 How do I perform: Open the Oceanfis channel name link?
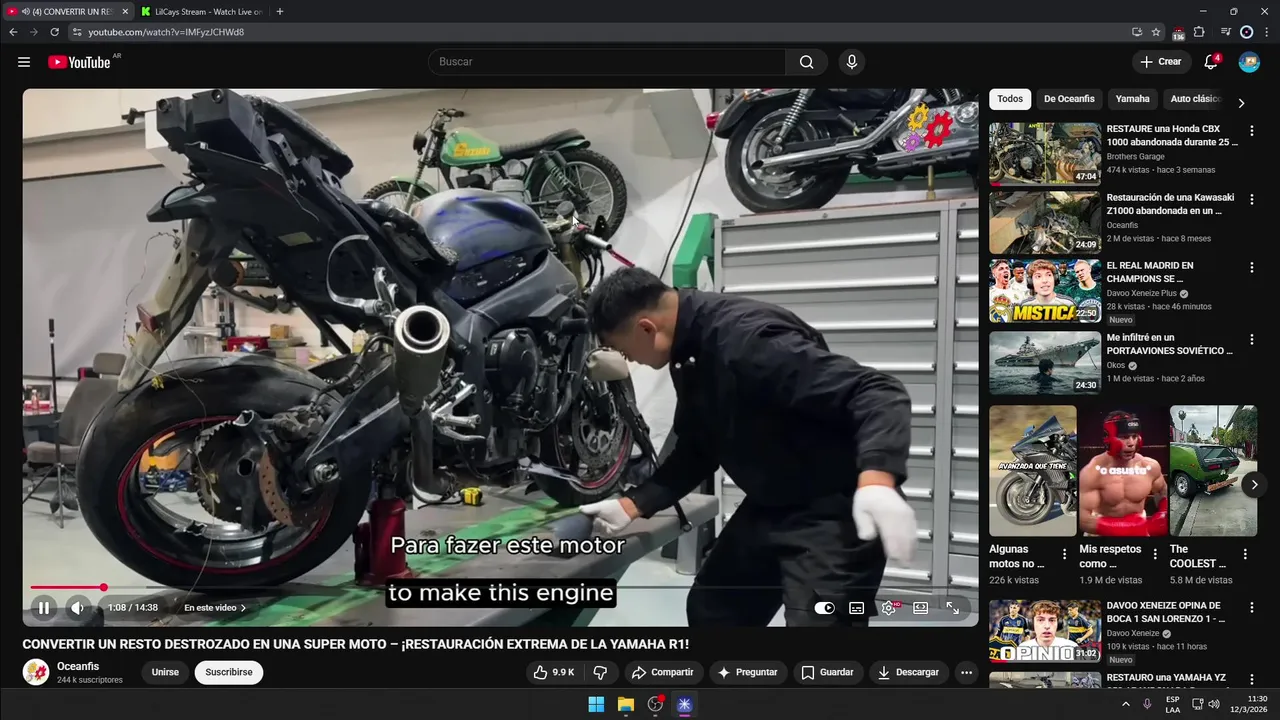(78, 666)
